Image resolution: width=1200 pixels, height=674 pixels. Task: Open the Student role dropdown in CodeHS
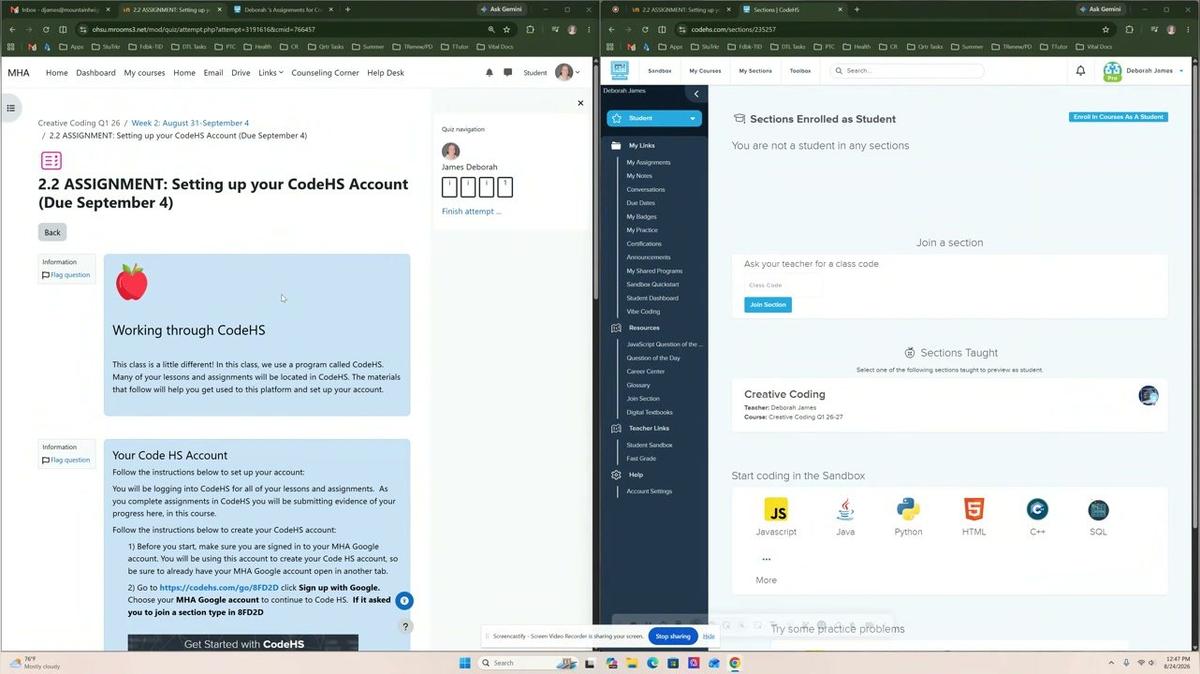pyautogui.click(x=654, y=118)
